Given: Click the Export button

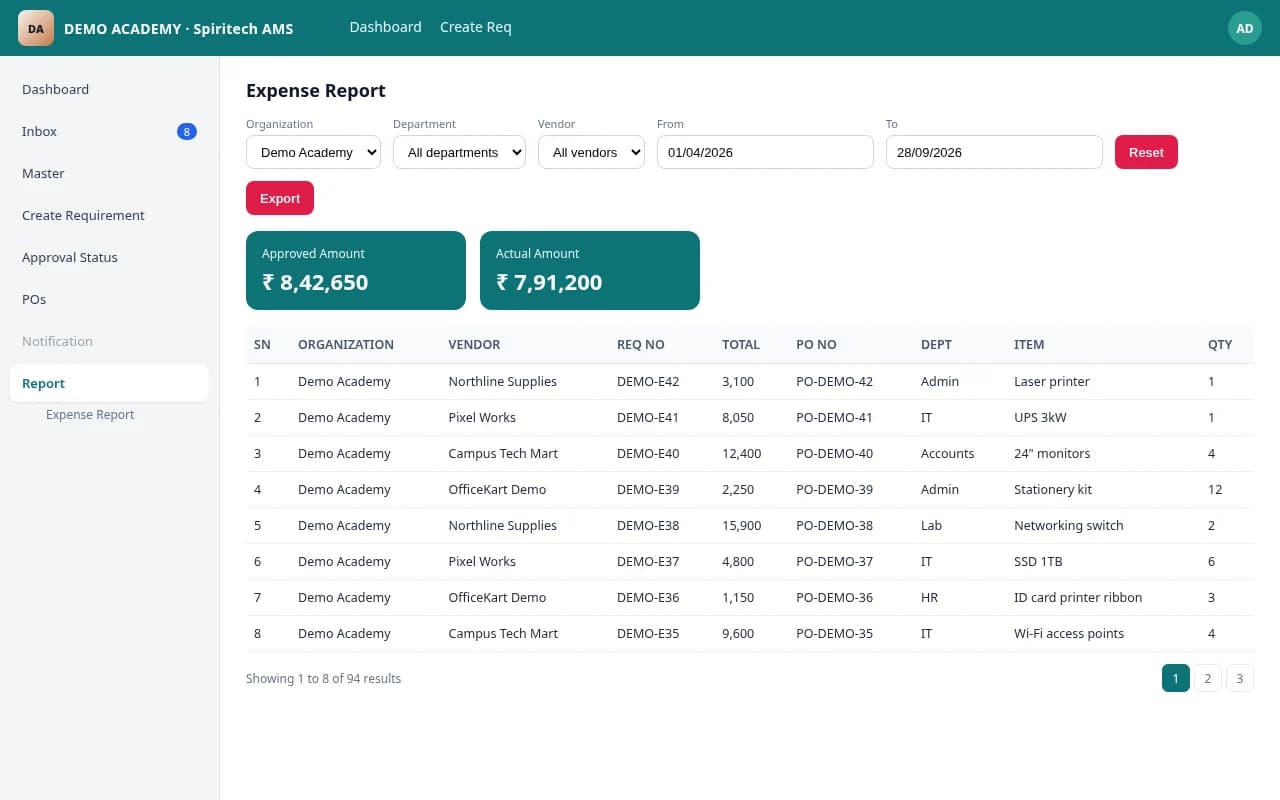Looking at the screenshot, I should (280, 198).
